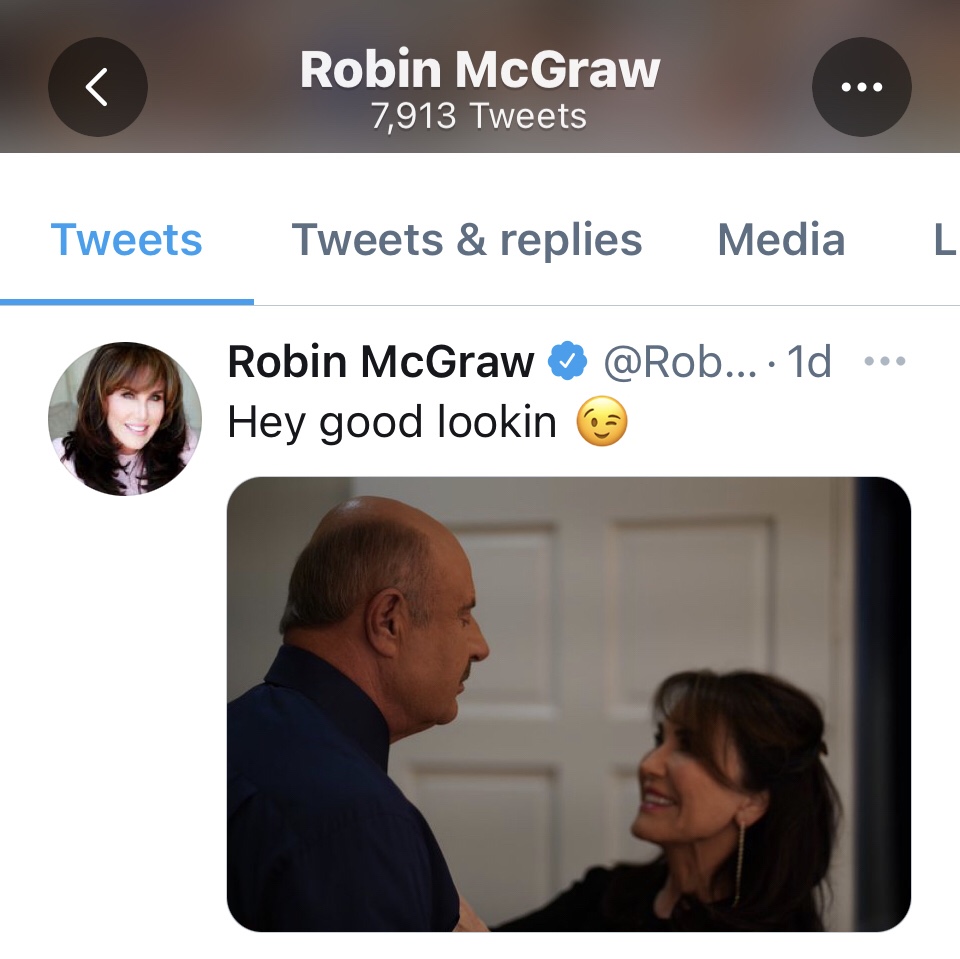Screen dimensions: 960x959
Task: Tap the winking face emoji
Action: tap(602, 422)
